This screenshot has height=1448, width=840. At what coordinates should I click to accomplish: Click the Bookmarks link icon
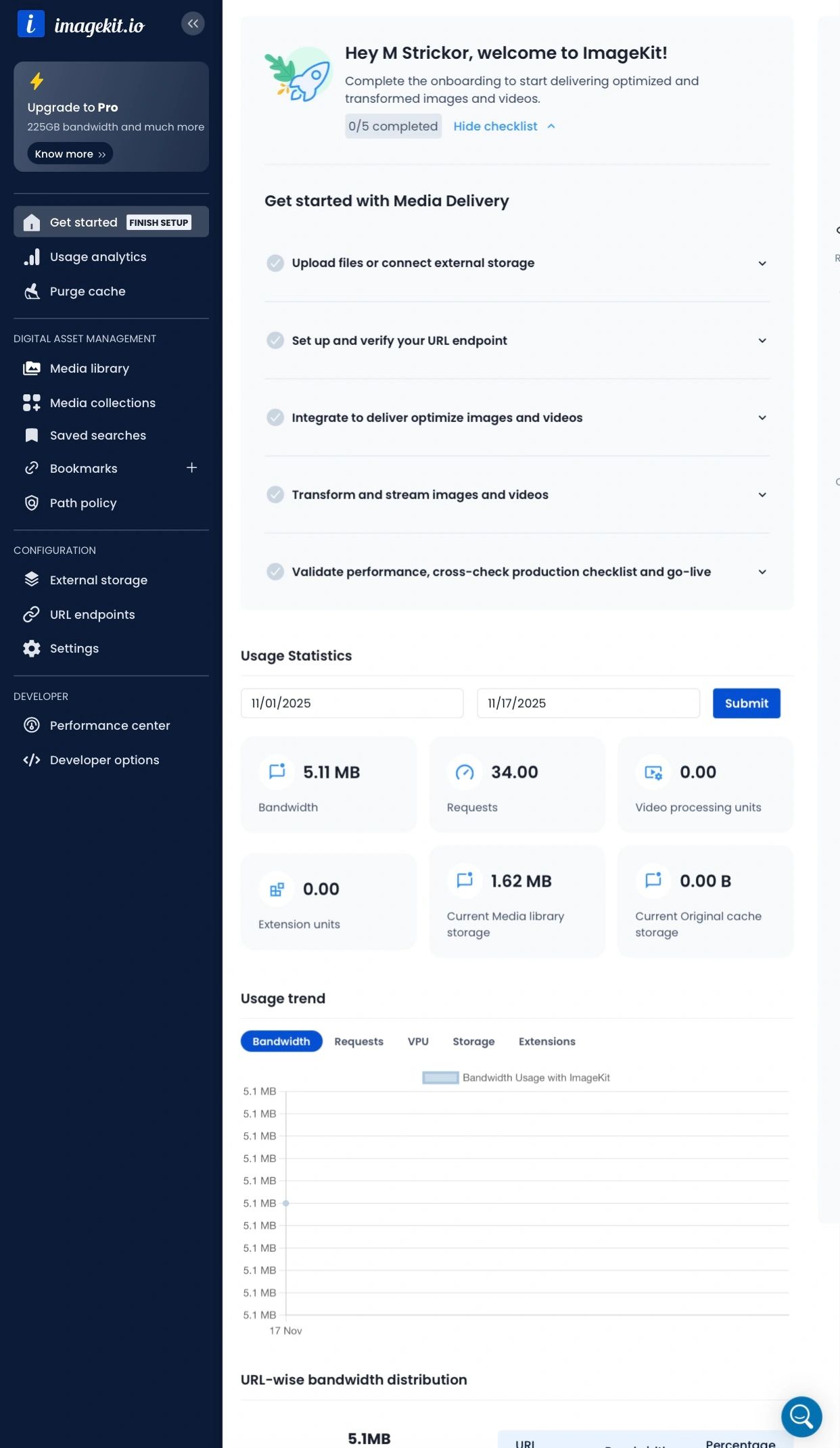point(32,468)
